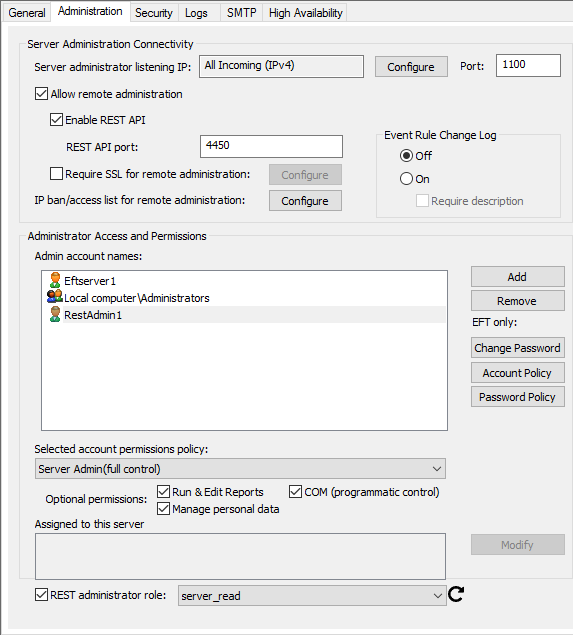Viewport: 573px width, 635px height.
Task: Expand the REST administrator role dropdown
Action: point(312,595)
